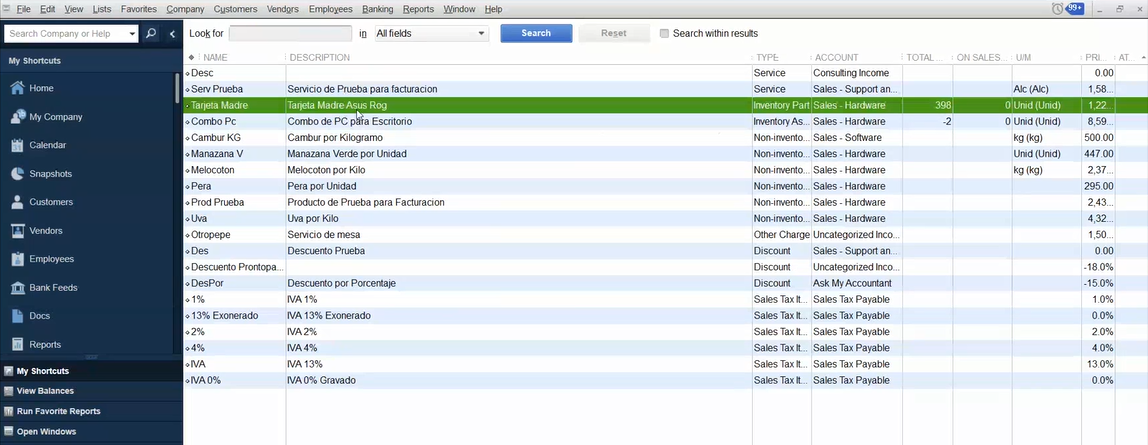
Task: Click the diamond column header icon
Action: click(x=191, y=57)
